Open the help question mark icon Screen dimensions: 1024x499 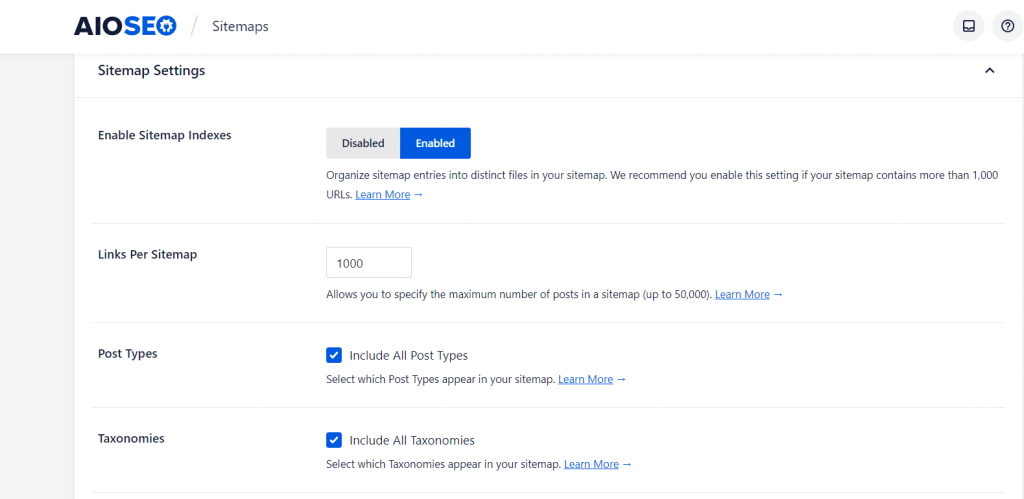tap(1007, 27)
